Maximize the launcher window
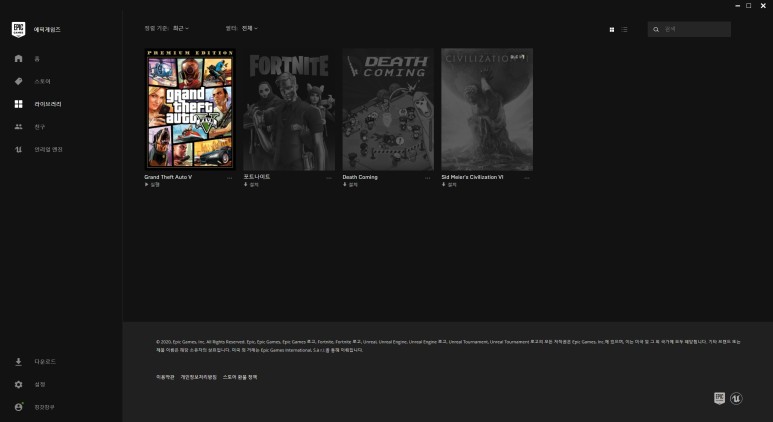773x422 pixels. pos(749,5)
